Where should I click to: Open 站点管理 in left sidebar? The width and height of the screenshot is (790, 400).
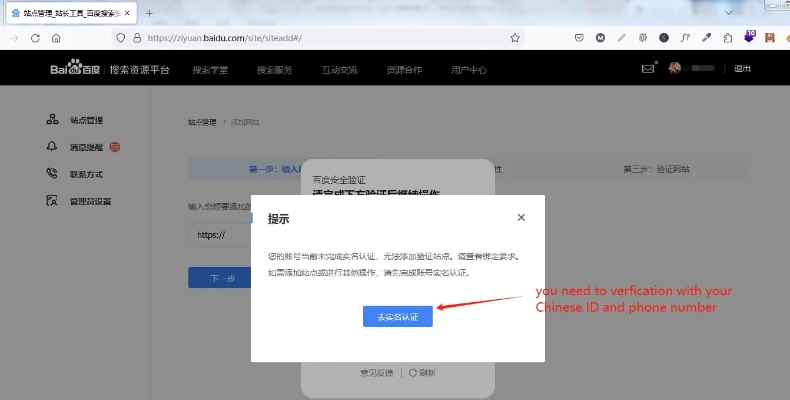[x=86, y=120]
